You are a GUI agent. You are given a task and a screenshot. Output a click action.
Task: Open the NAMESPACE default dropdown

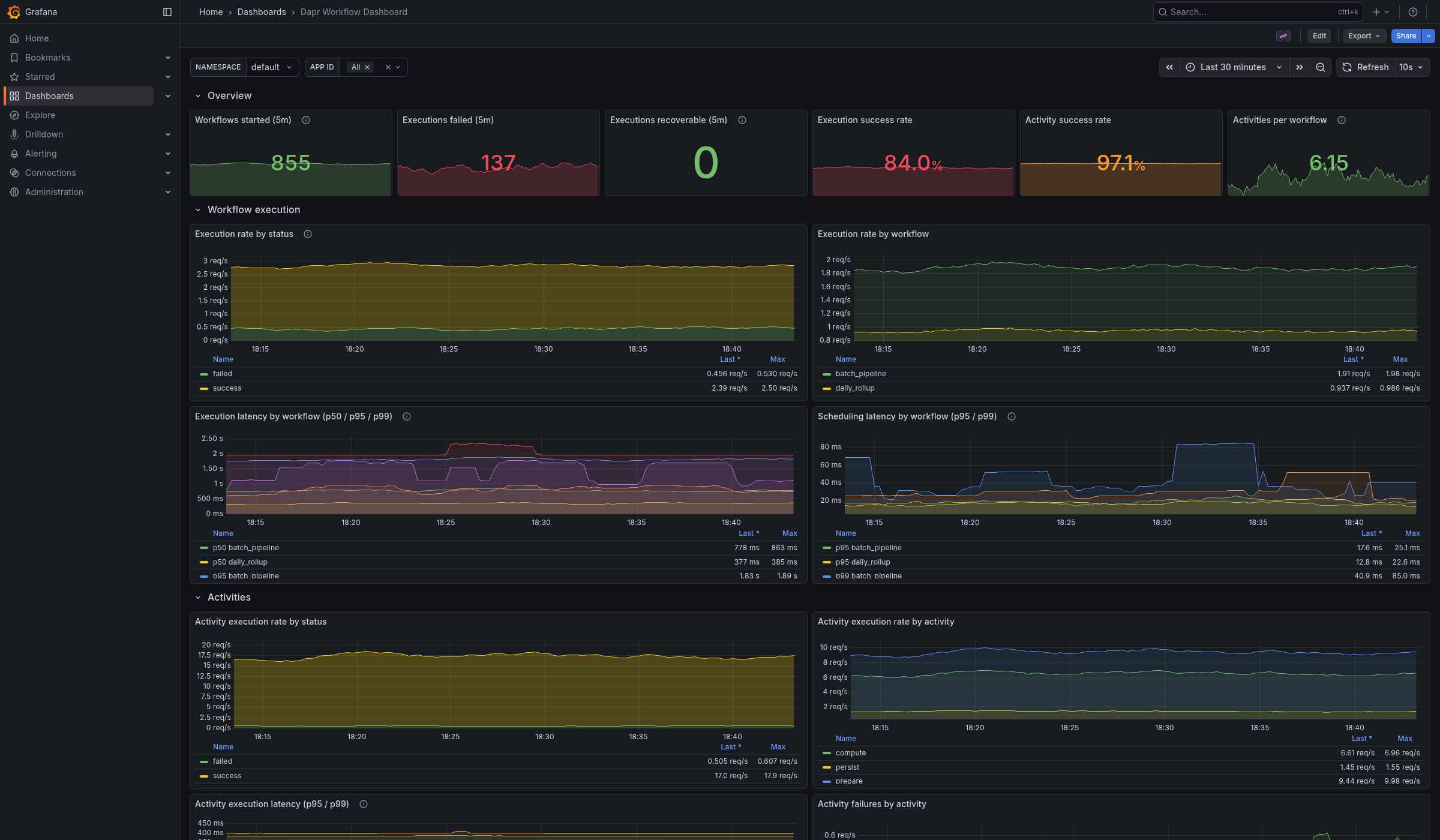pyautogui.click(x=272, y=67)
